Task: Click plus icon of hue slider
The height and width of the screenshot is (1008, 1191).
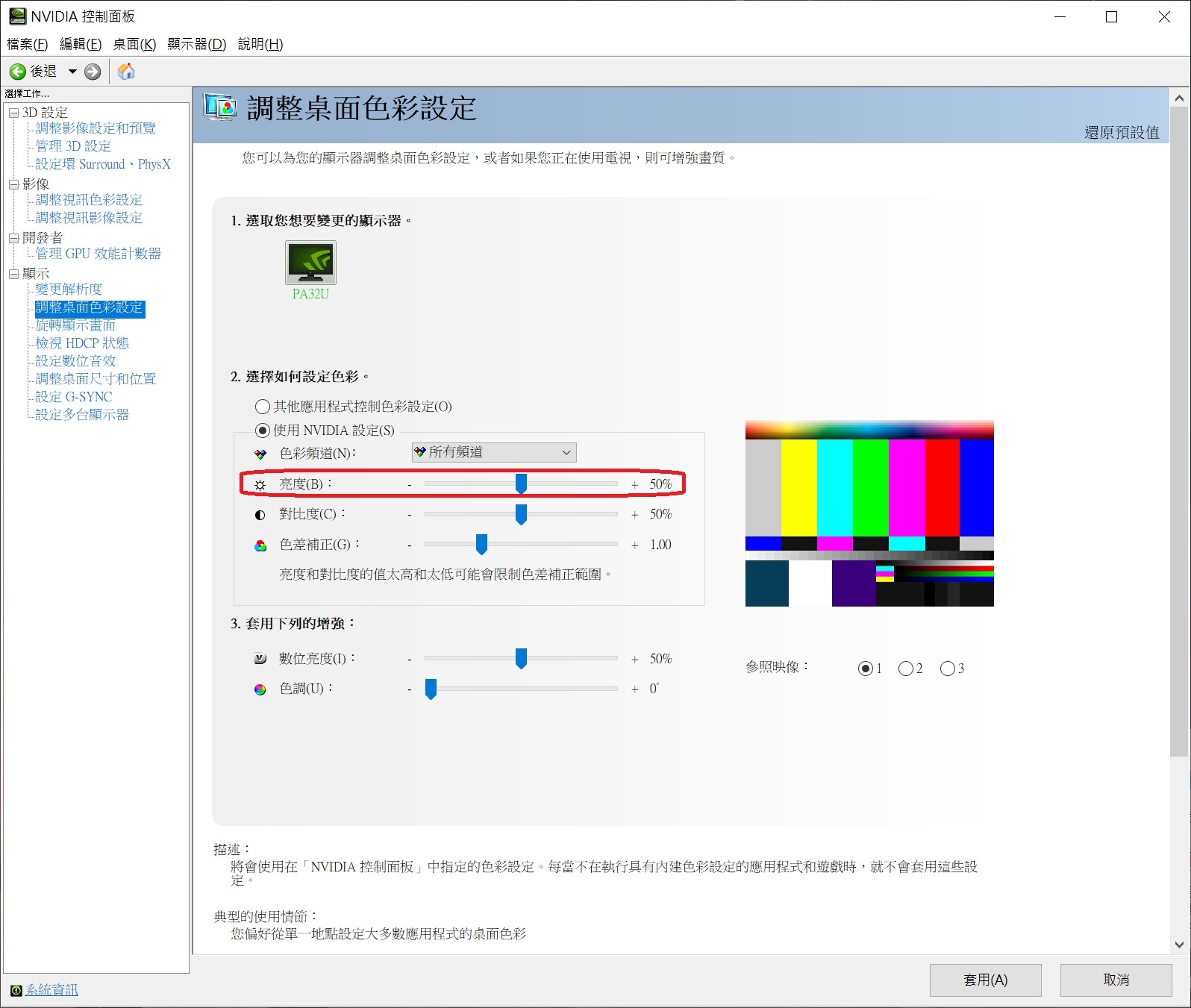Action: (x=634, y=689)
